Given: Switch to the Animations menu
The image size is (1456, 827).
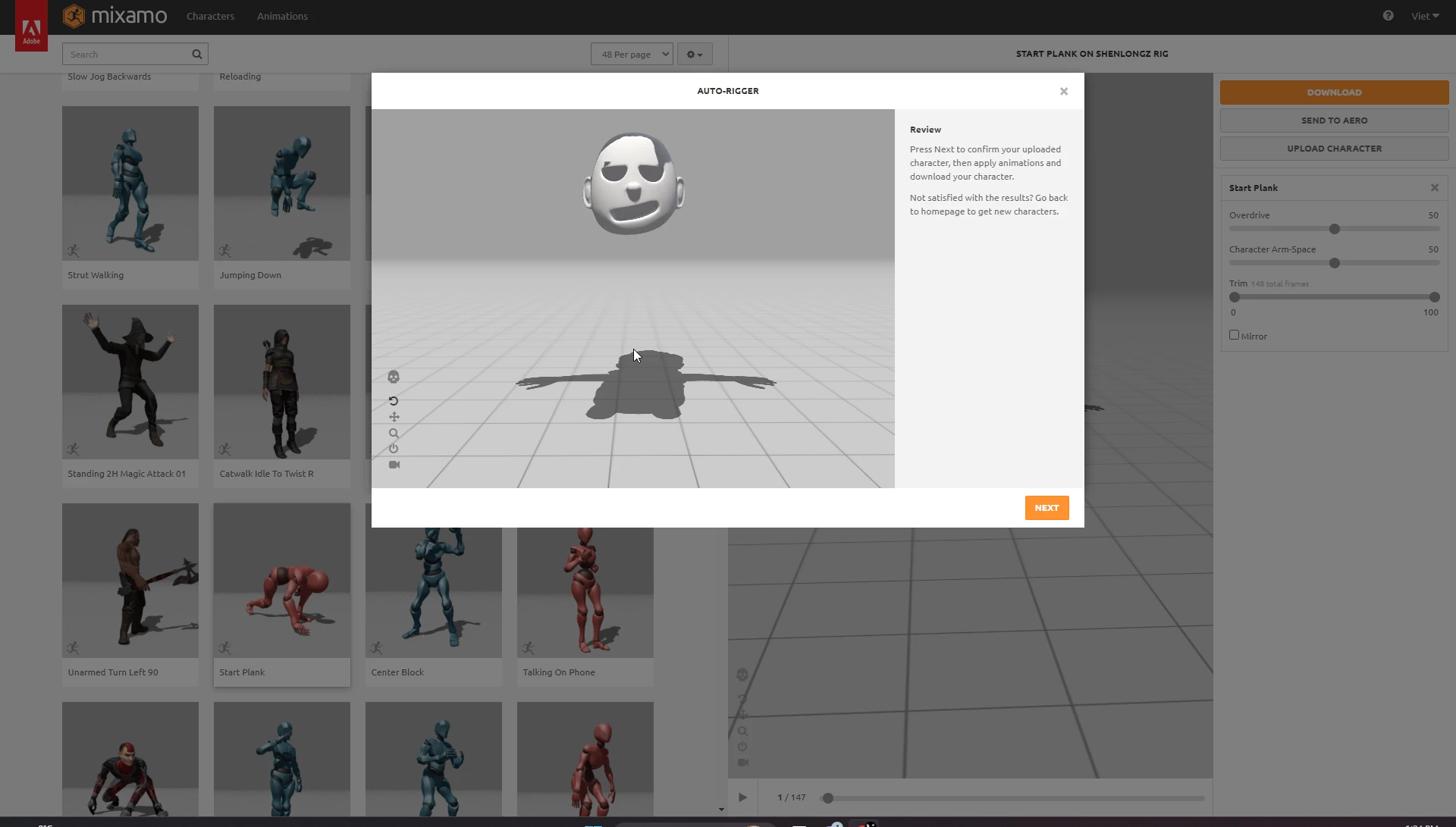Looking at the screenshot, I should (x=282, y=16).
